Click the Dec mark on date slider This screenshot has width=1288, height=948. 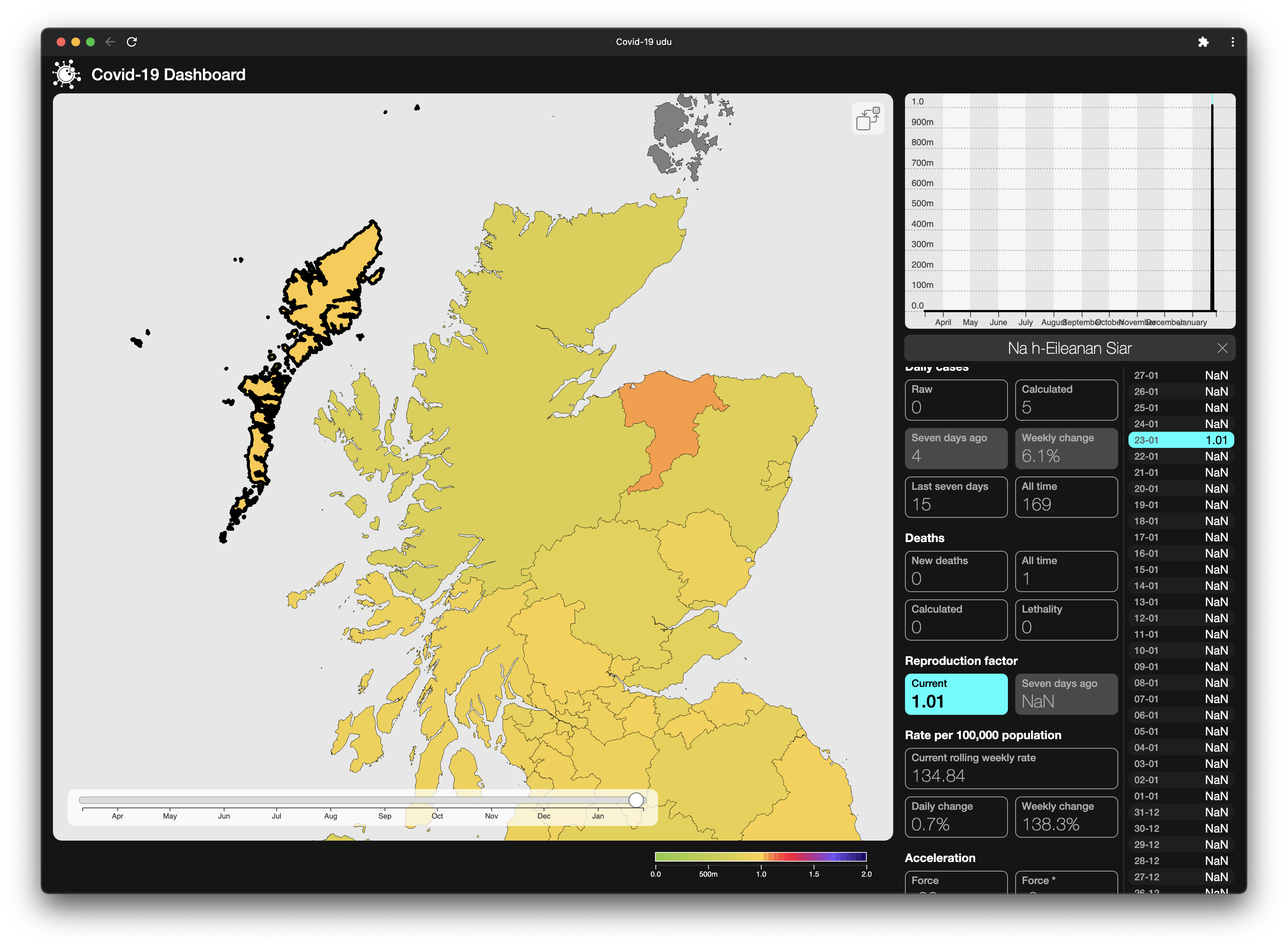[x=544, y=816]
